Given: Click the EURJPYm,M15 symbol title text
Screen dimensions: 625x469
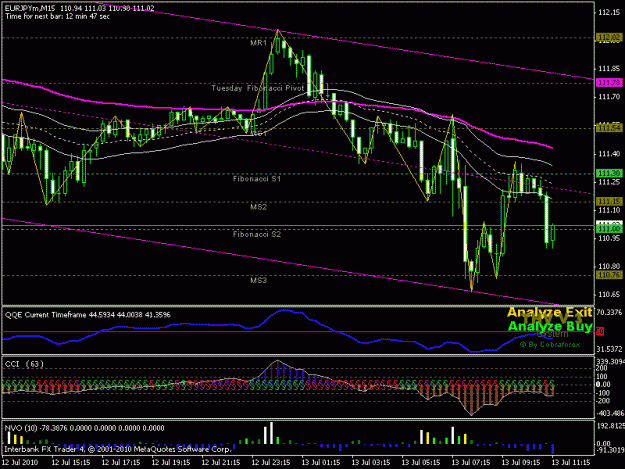Looking at the screenshot, I should tap(30, 8).
